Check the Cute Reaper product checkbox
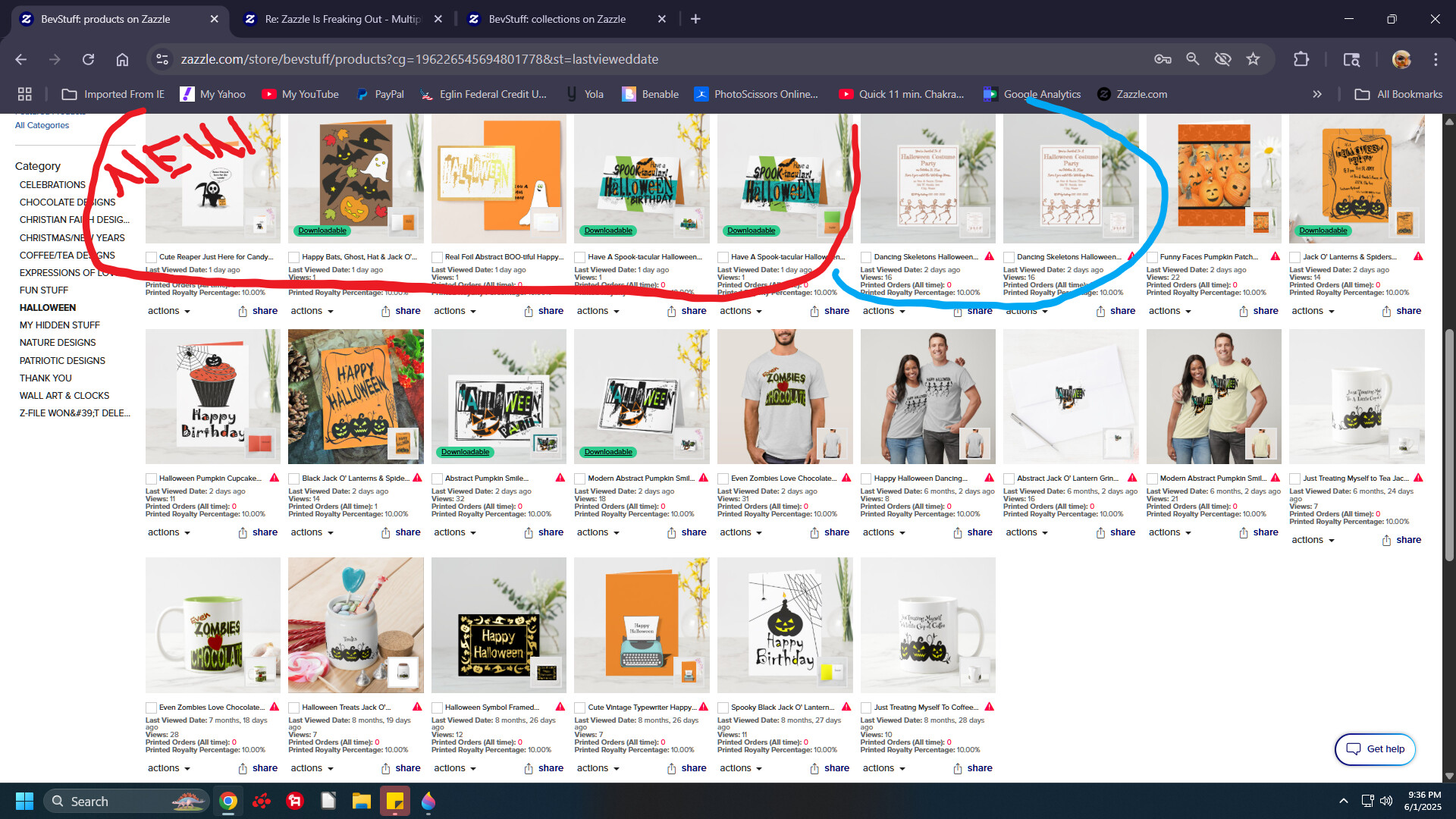Image resolution: width=1456 pixels, height=819 pixels. pyautogui.click(x=151, y=257)
